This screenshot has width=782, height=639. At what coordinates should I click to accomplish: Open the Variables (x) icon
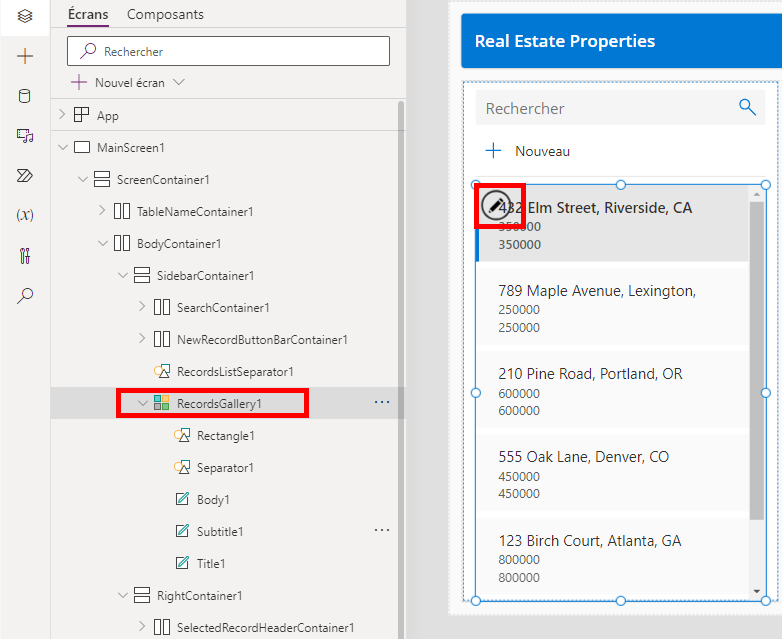point(25,215)
